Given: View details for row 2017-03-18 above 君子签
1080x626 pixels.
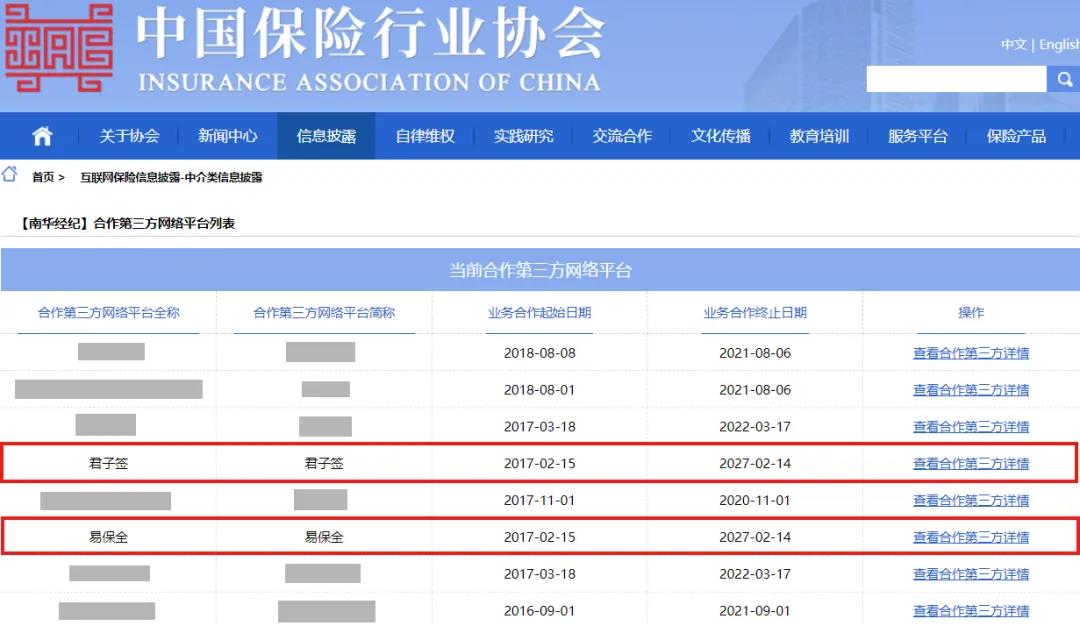Looking at the screenshot, I should (x=970, y=427).
